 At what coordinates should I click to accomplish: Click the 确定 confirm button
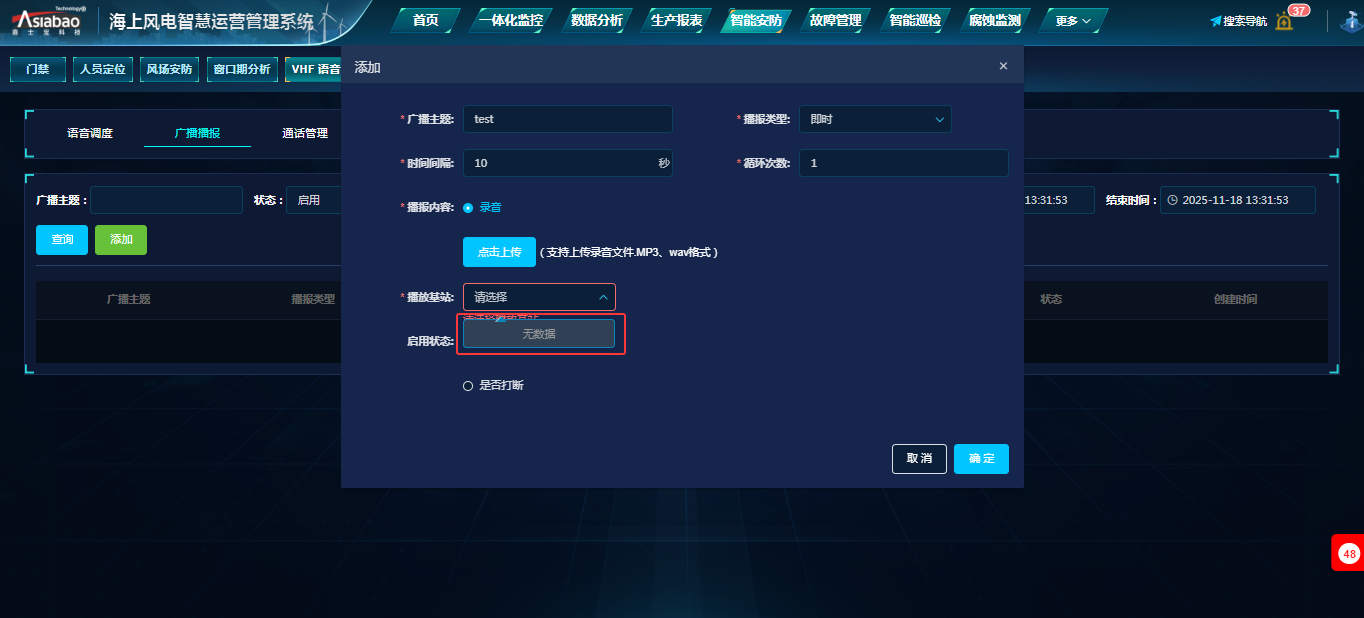tap(981, 459)
